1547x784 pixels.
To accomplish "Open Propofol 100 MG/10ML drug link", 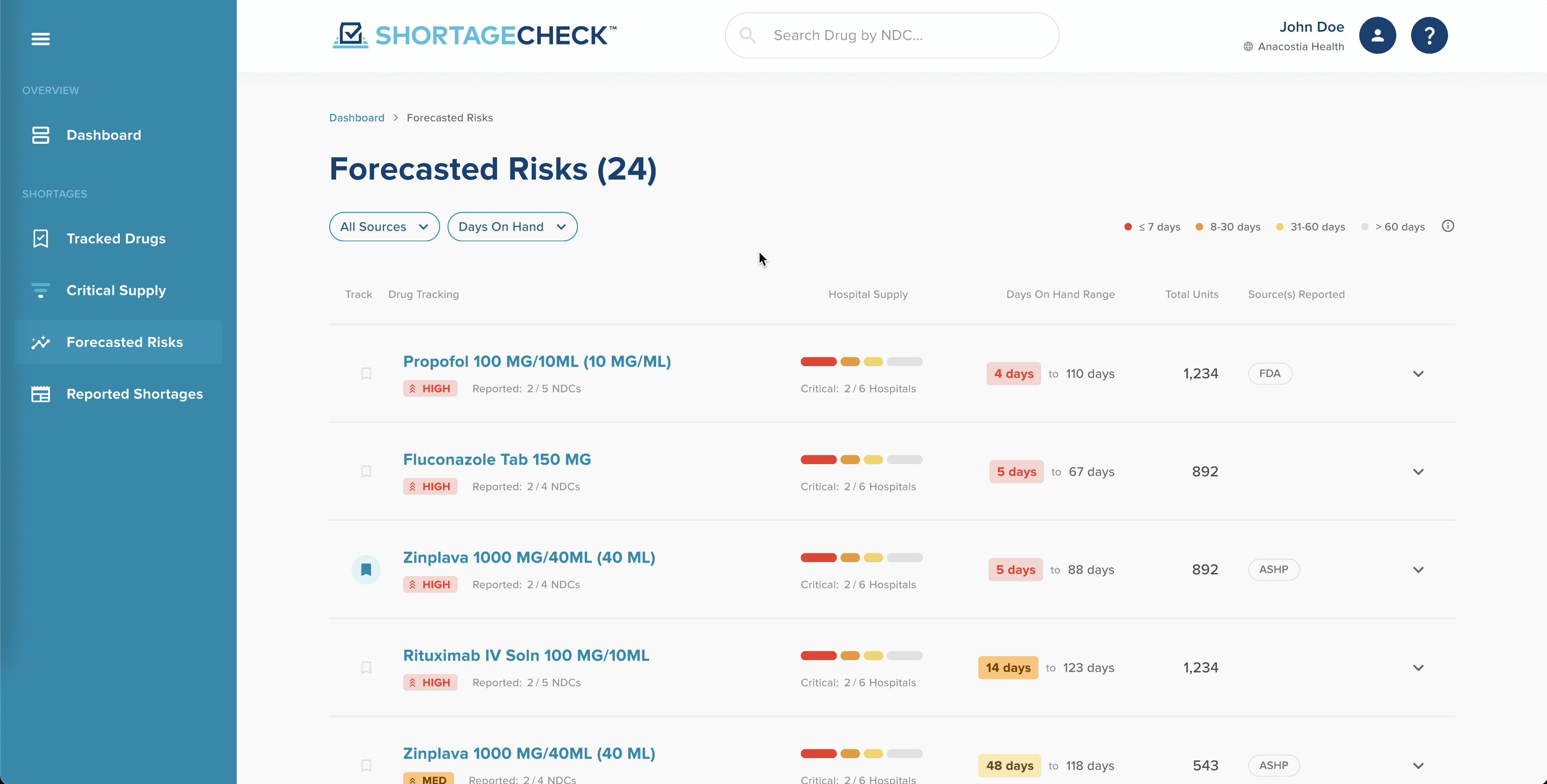I will 537,361.
